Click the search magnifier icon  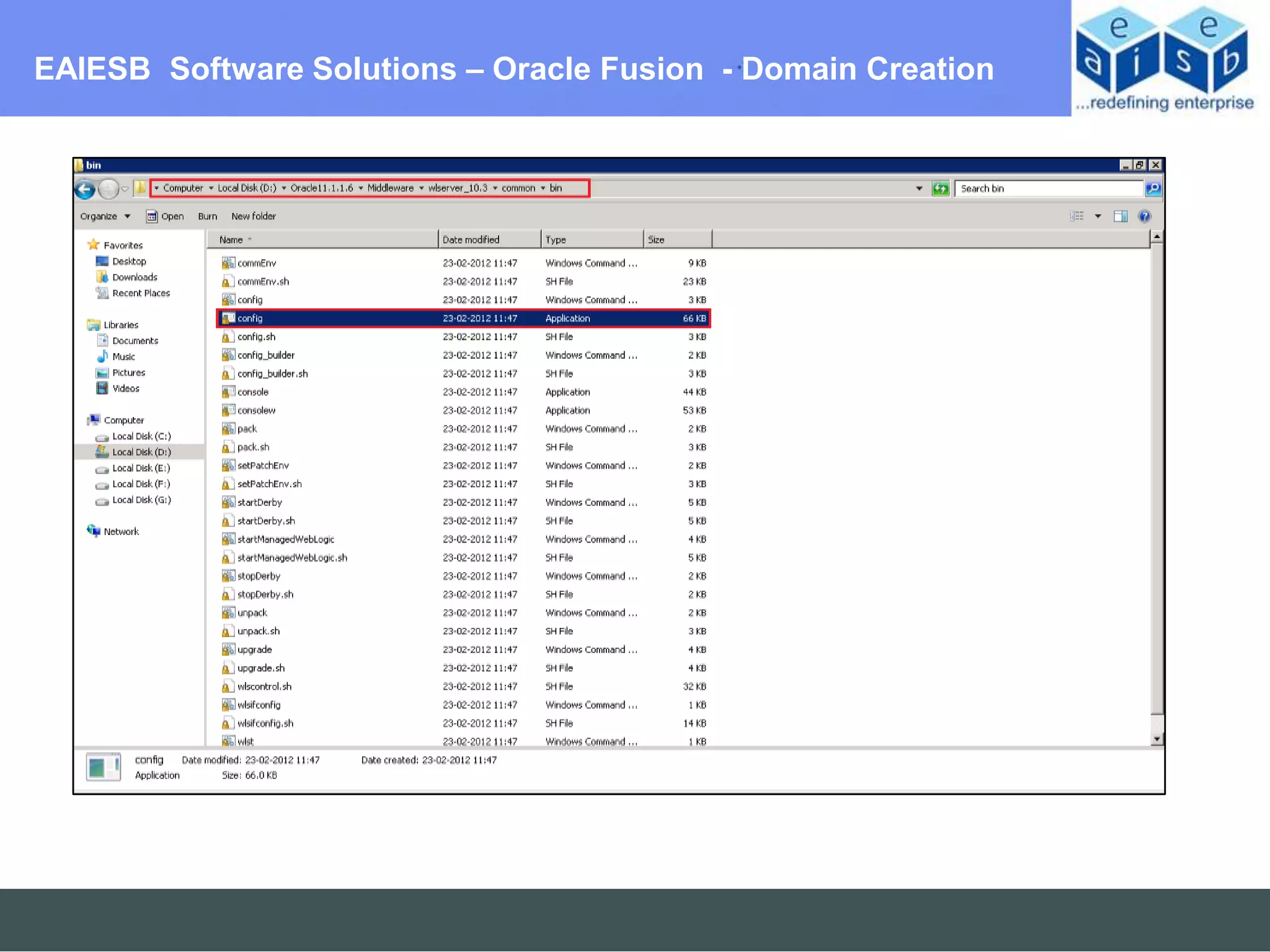(1153, 188)
